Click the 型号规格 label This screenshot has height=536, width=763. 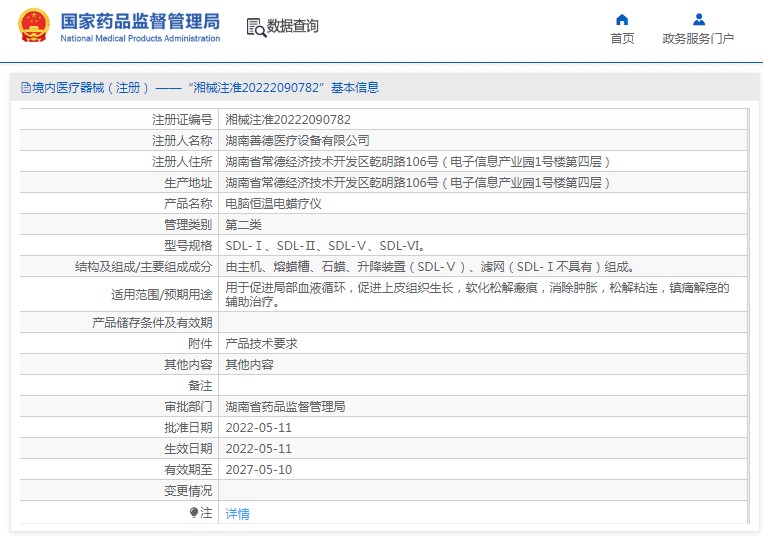click(188, 246)
